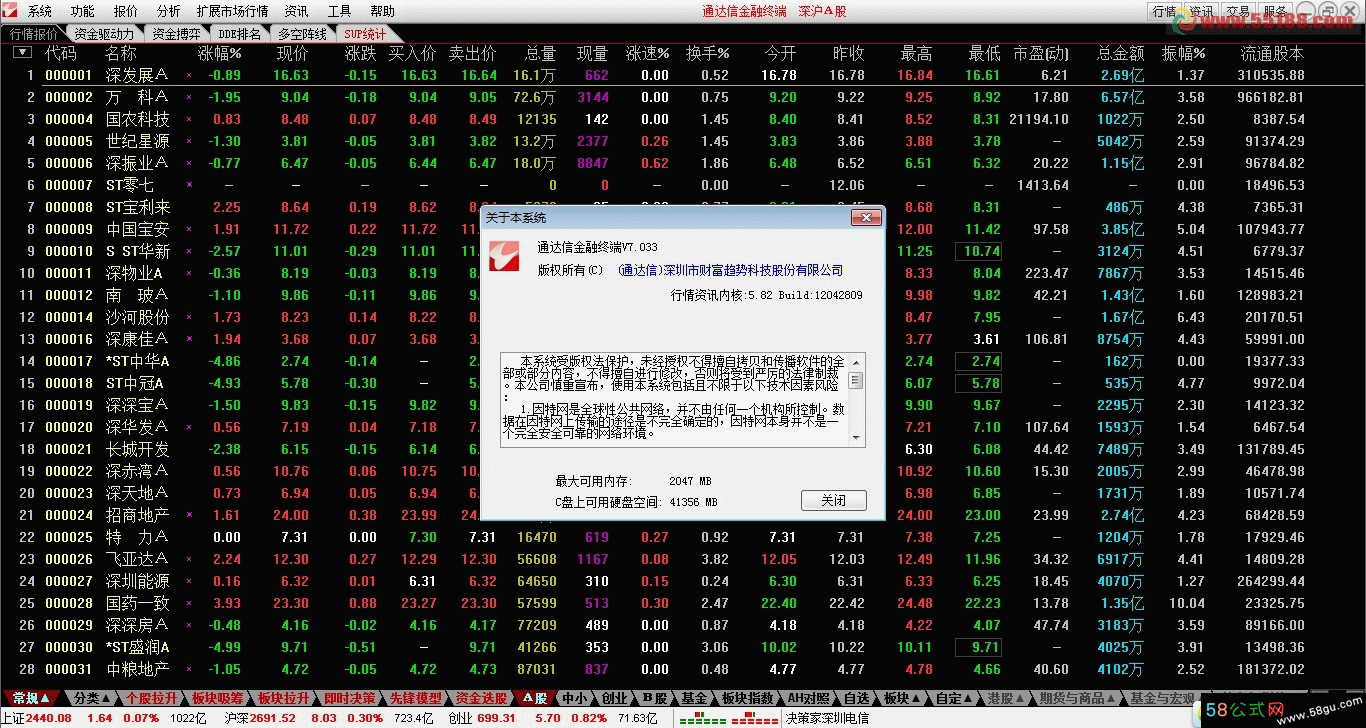Open the 分析 menu
The width and height of the screenshot is (1366, 728).
169,11
